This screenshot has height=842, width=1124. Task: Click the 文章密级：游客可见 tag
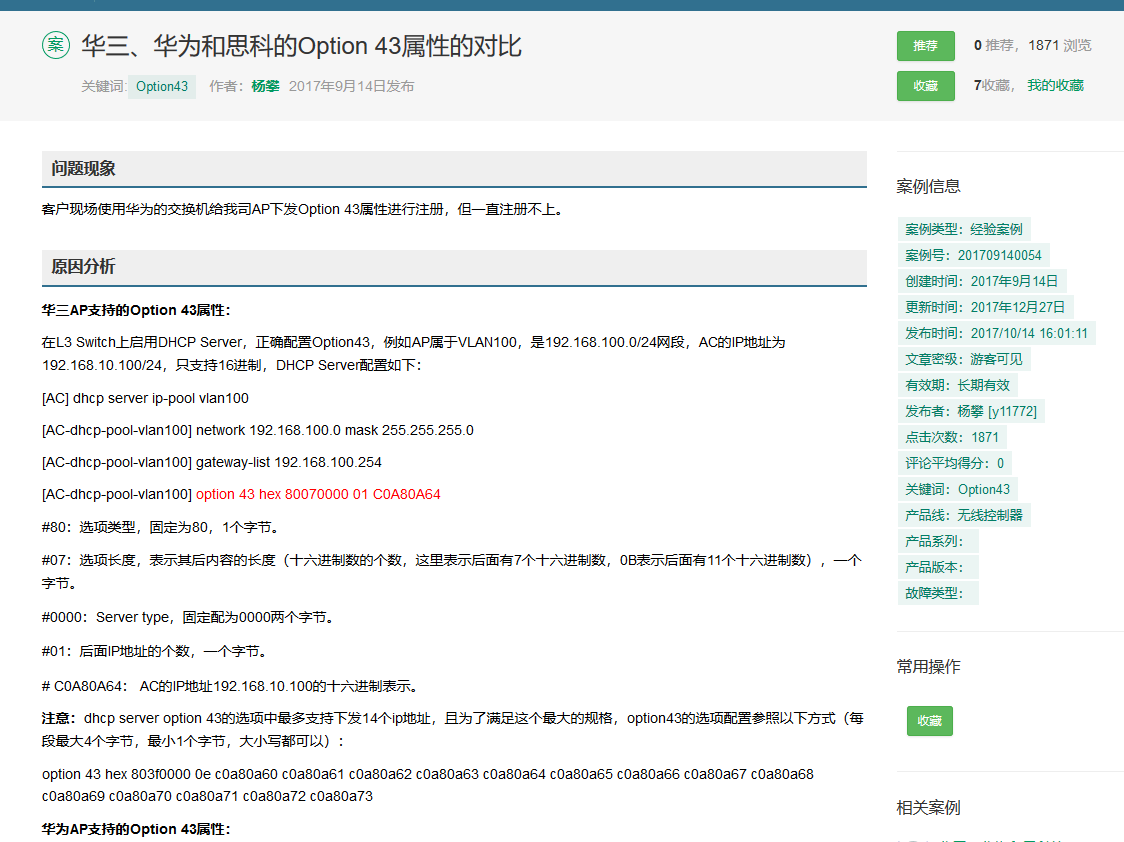pos(963,359)
